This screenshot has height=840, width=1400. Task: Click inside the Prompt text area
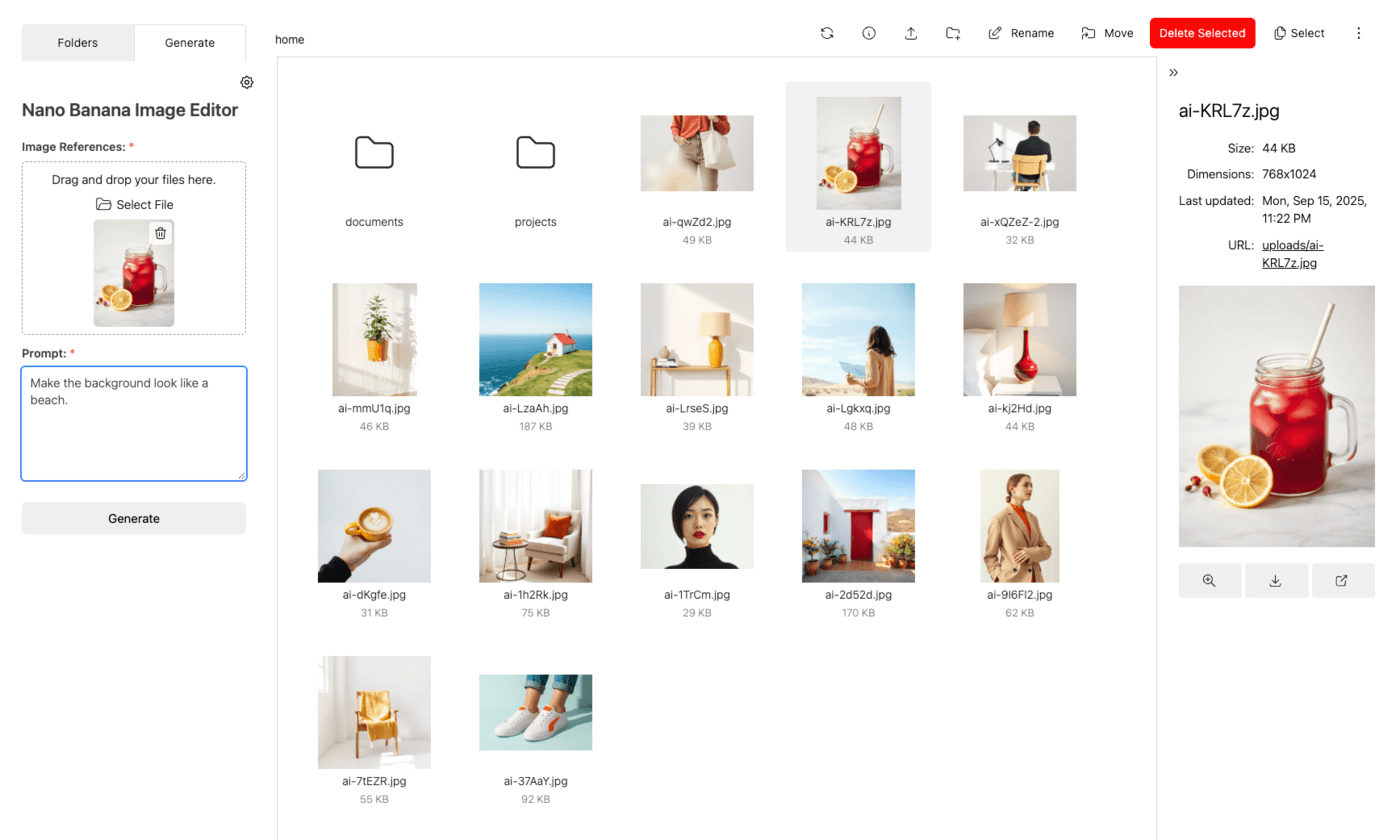(133, 420)
